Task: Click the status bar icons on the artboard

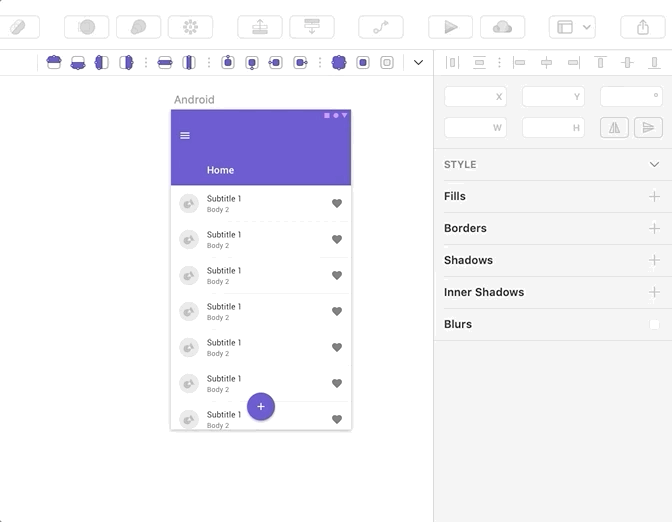Action: pos(336,115)
